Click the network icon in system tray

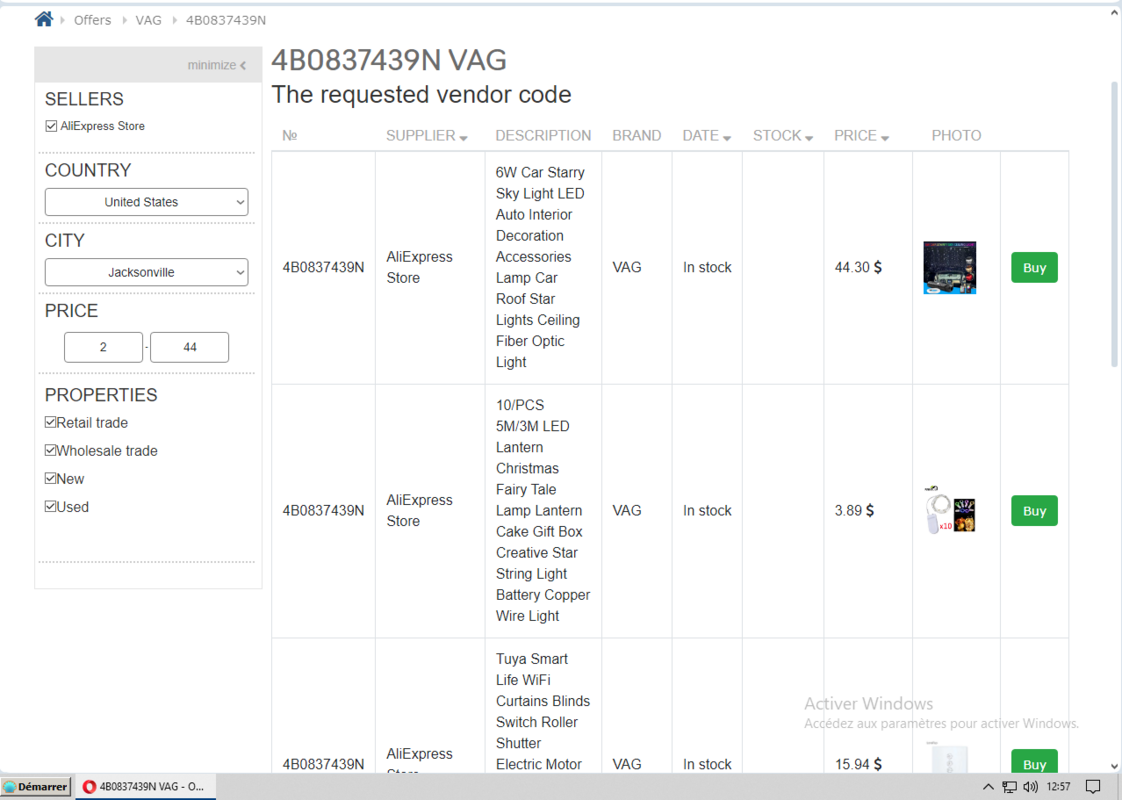pos(1010,787)
